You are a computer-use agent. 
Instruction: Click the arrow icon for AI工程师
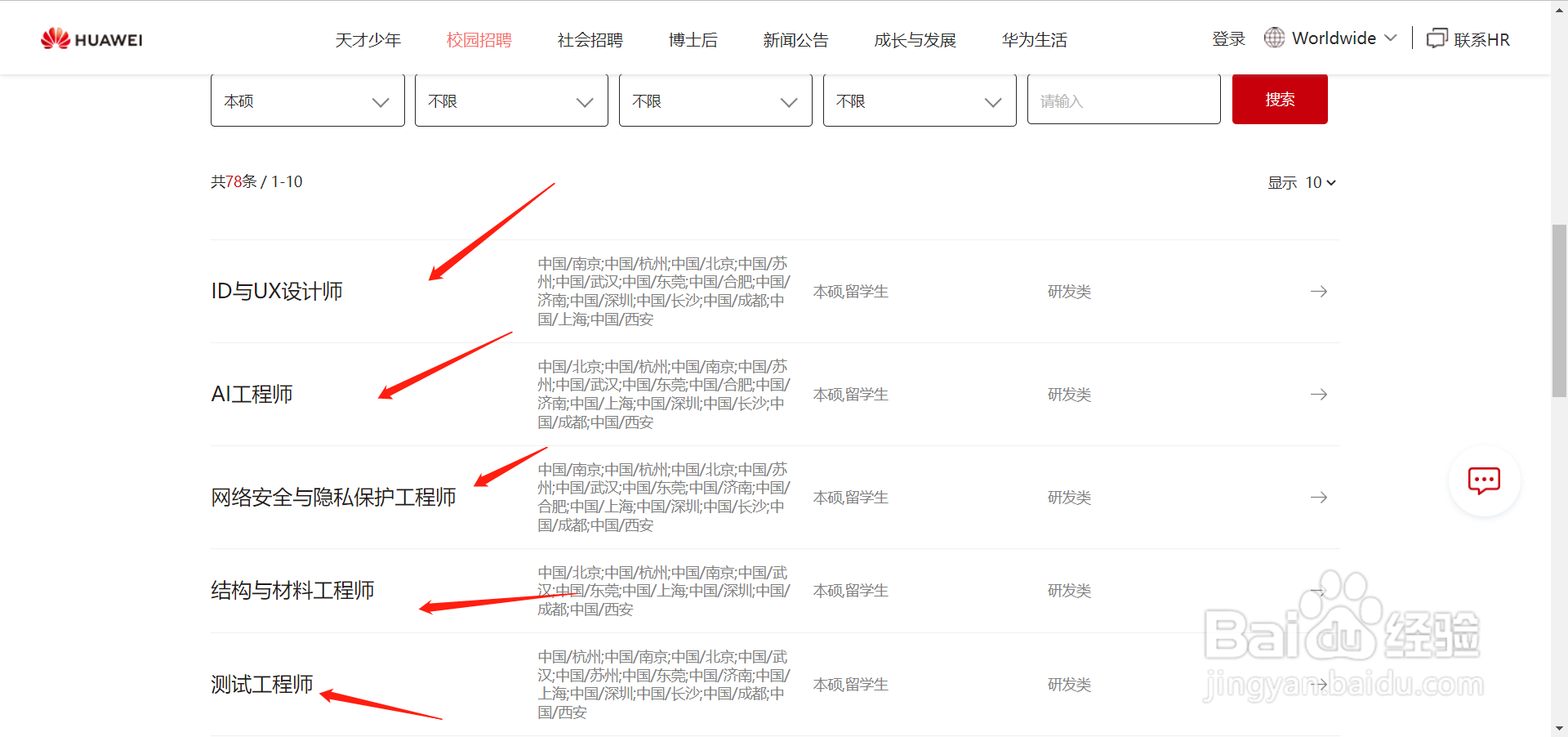1319,394
